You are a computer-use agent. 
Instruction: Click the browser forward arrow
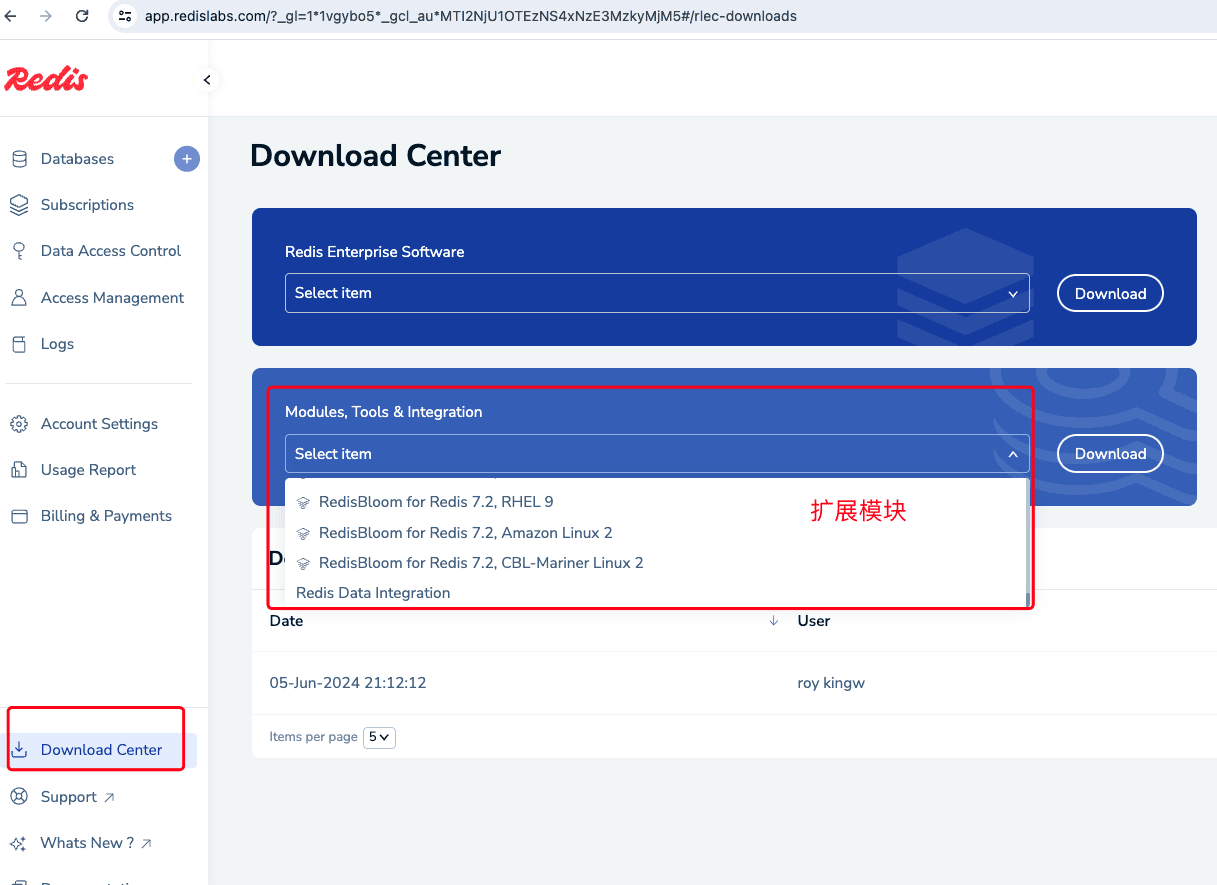point(47,16)
